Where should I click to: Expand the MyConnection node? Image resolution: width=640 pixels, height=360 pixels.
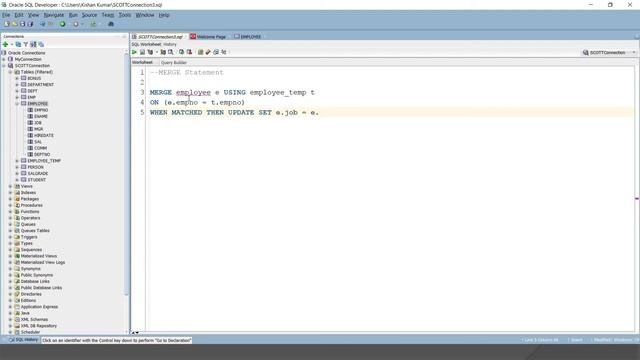tap(4, 59)
